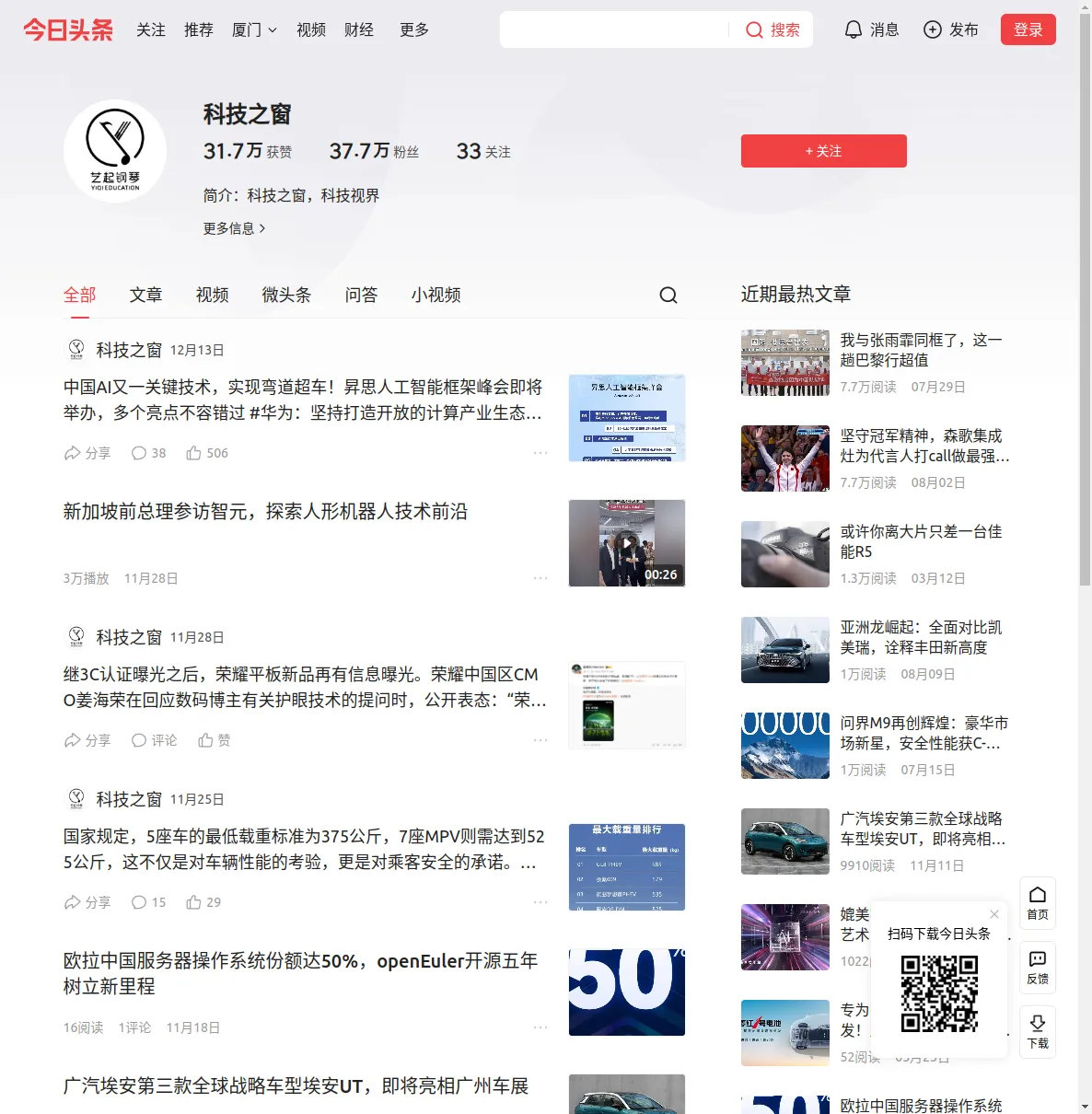Image resolution: width=1092 pixels, height=1114 pixels.
Task: Click the header search input field
Action: click(614, 29)
